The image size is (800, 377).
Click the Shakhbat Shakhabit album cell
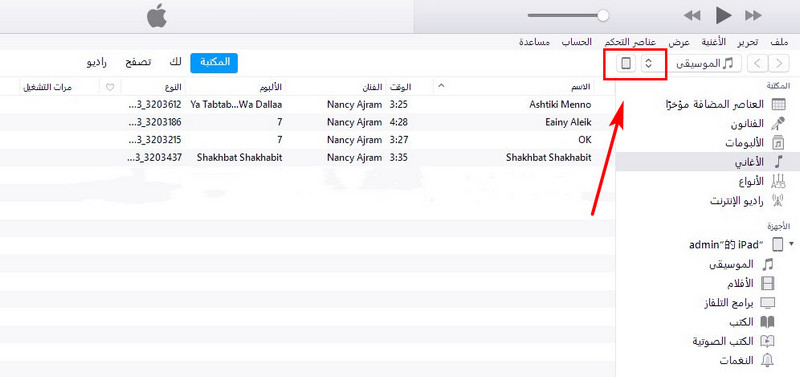(240, 157)
